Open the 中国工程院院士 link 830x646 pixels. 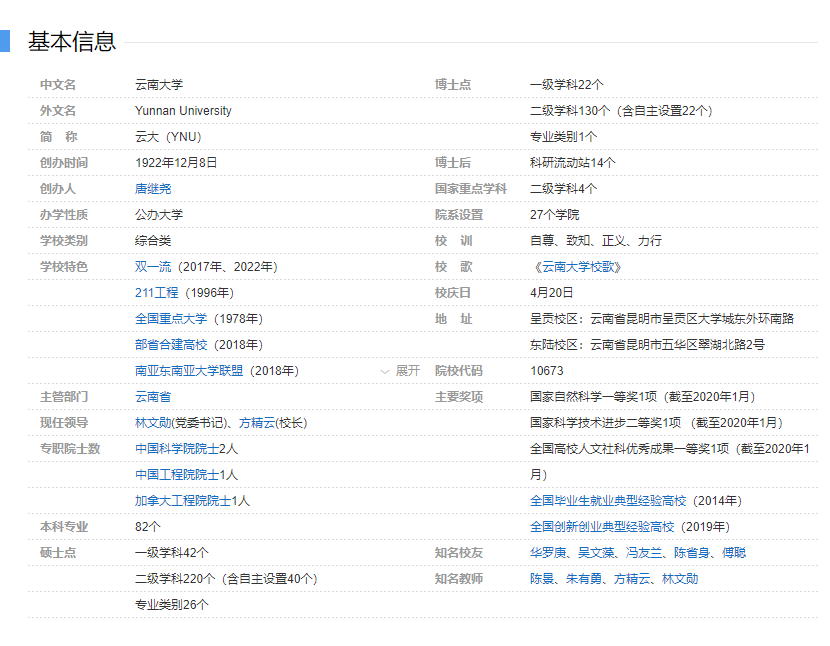177,475
